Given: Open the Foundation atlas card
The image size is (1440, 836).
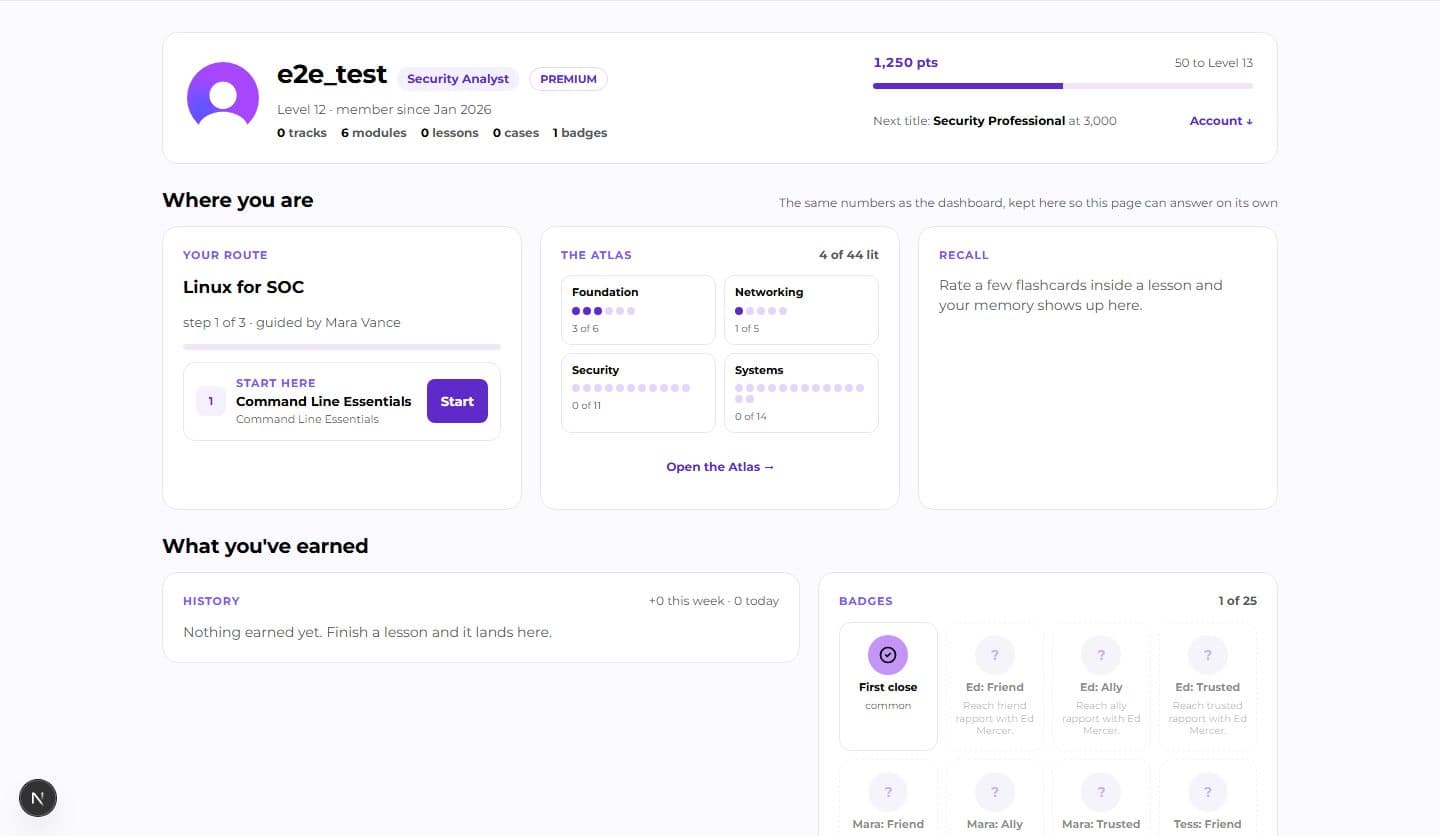Looking at the screenshot, I should coord(638,310).
